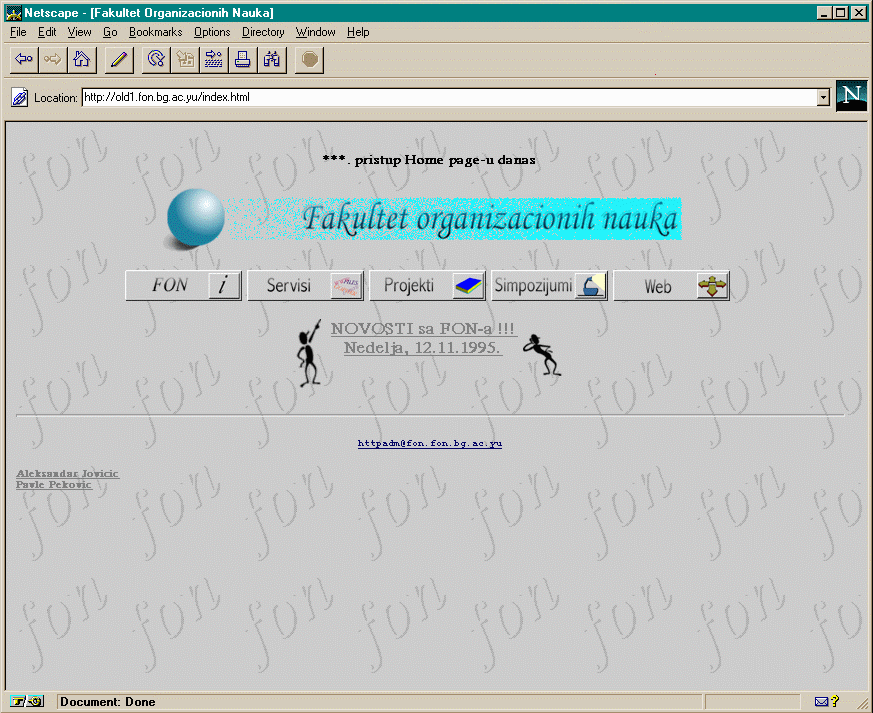Click the running stick figure image
Screen dimensions: 873x713
click(542, 355)
